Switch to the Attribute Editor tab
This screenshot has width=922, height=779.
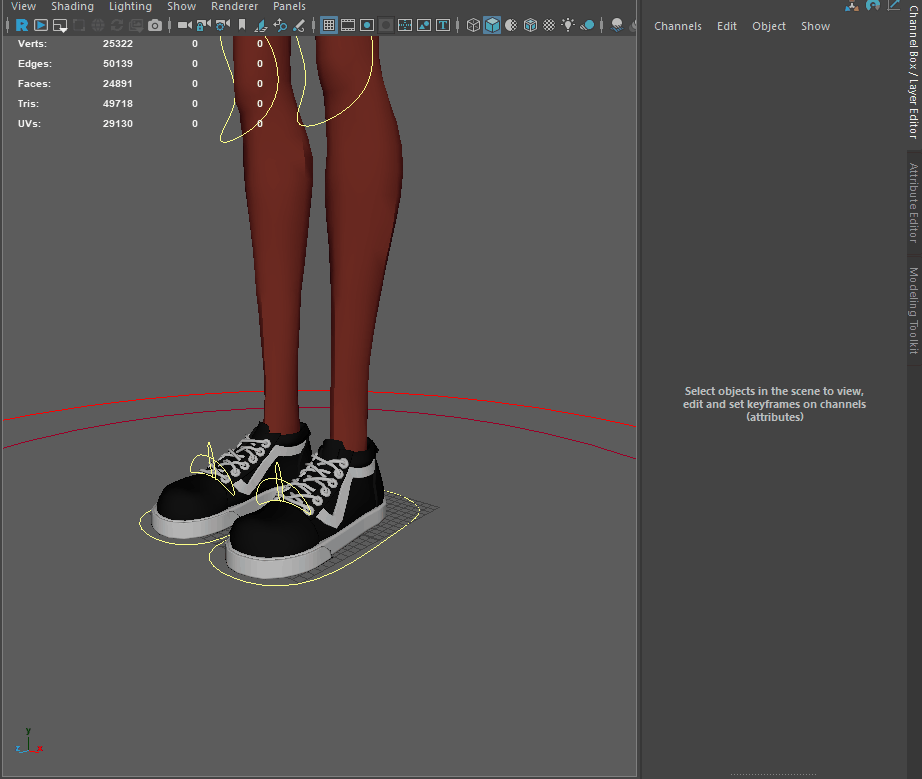tap(911, 202)
